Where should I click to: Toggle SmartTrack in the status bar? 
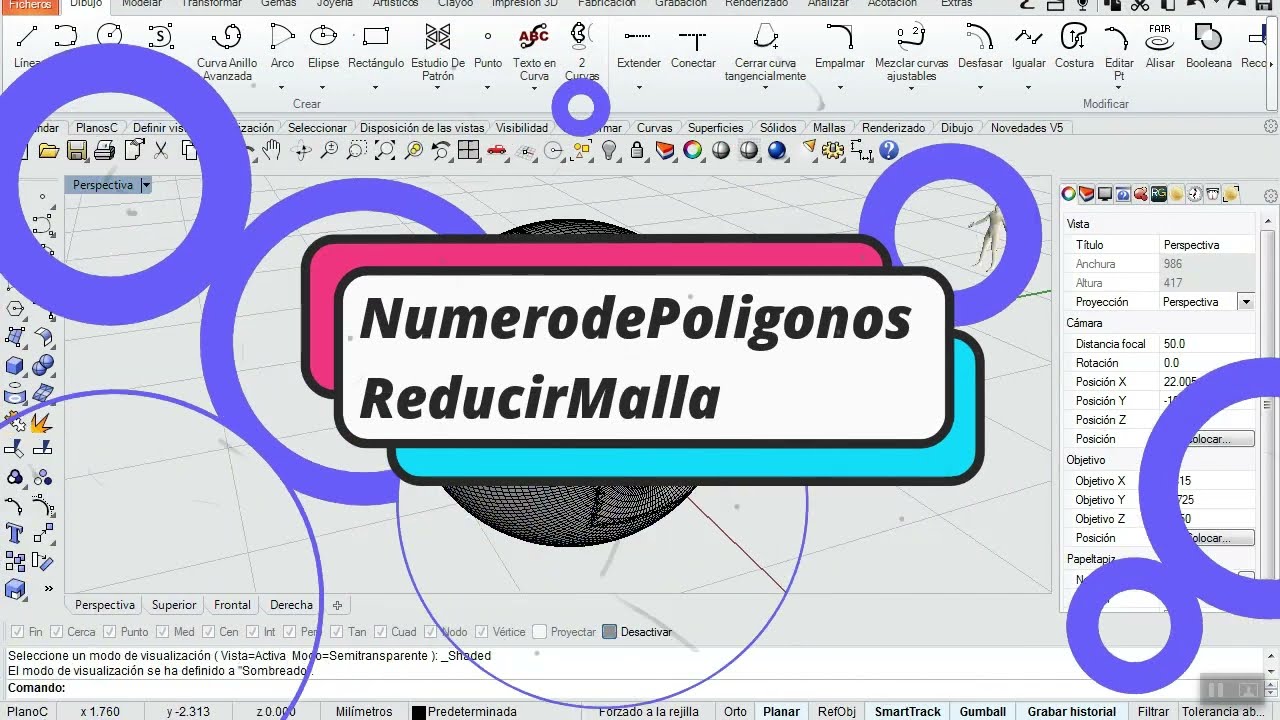(907, 712)
